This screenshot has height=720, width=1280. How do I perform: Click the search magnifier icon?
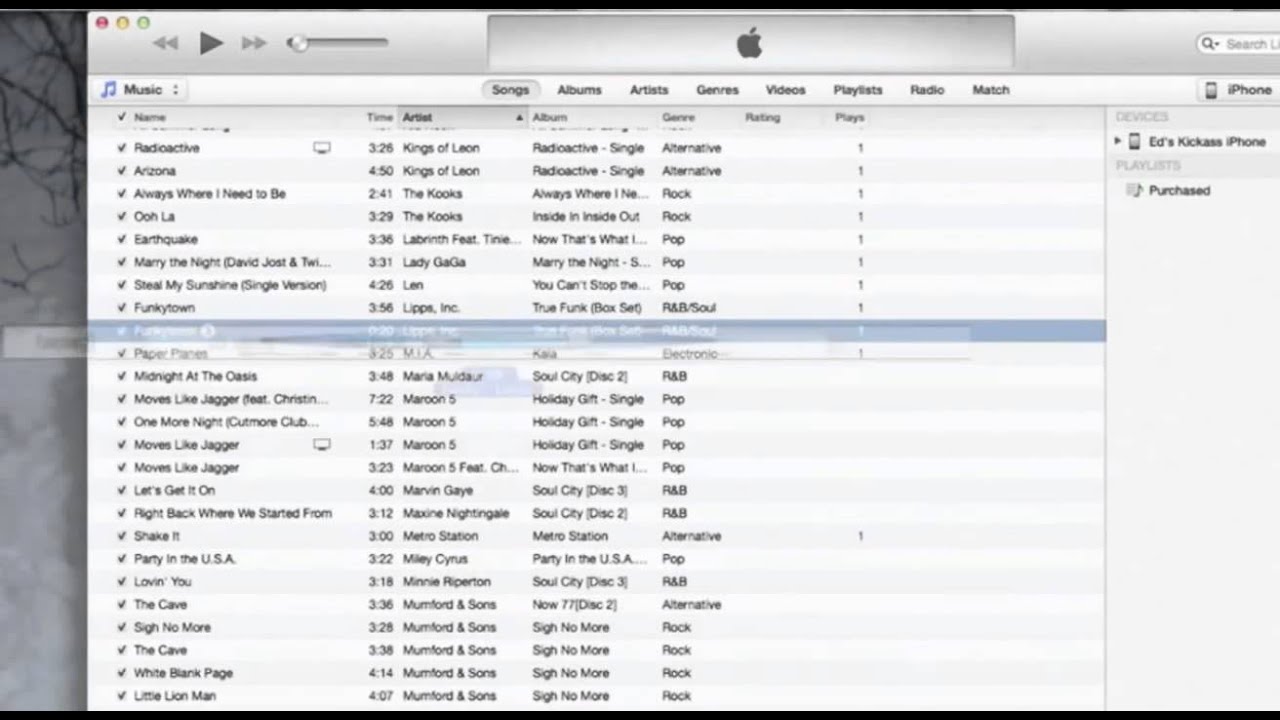(1209, 43)
